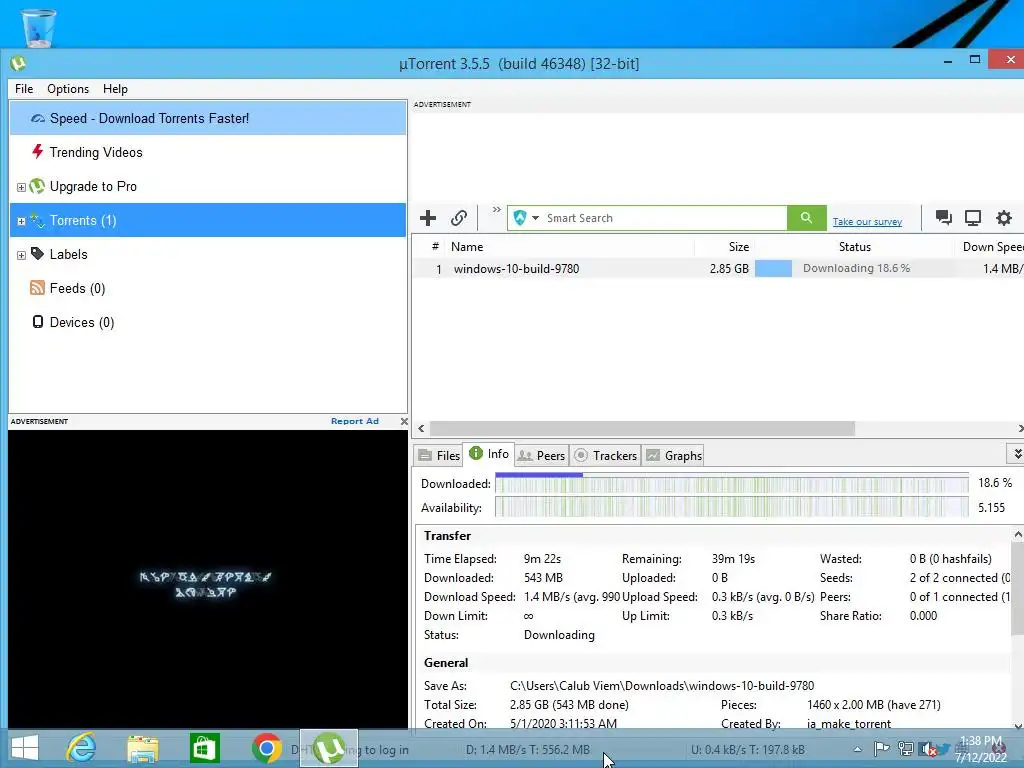Click the Add Torrent from URL link icon
The width and height of the screenshot is (1024, 768).
[x=459, y=217]
